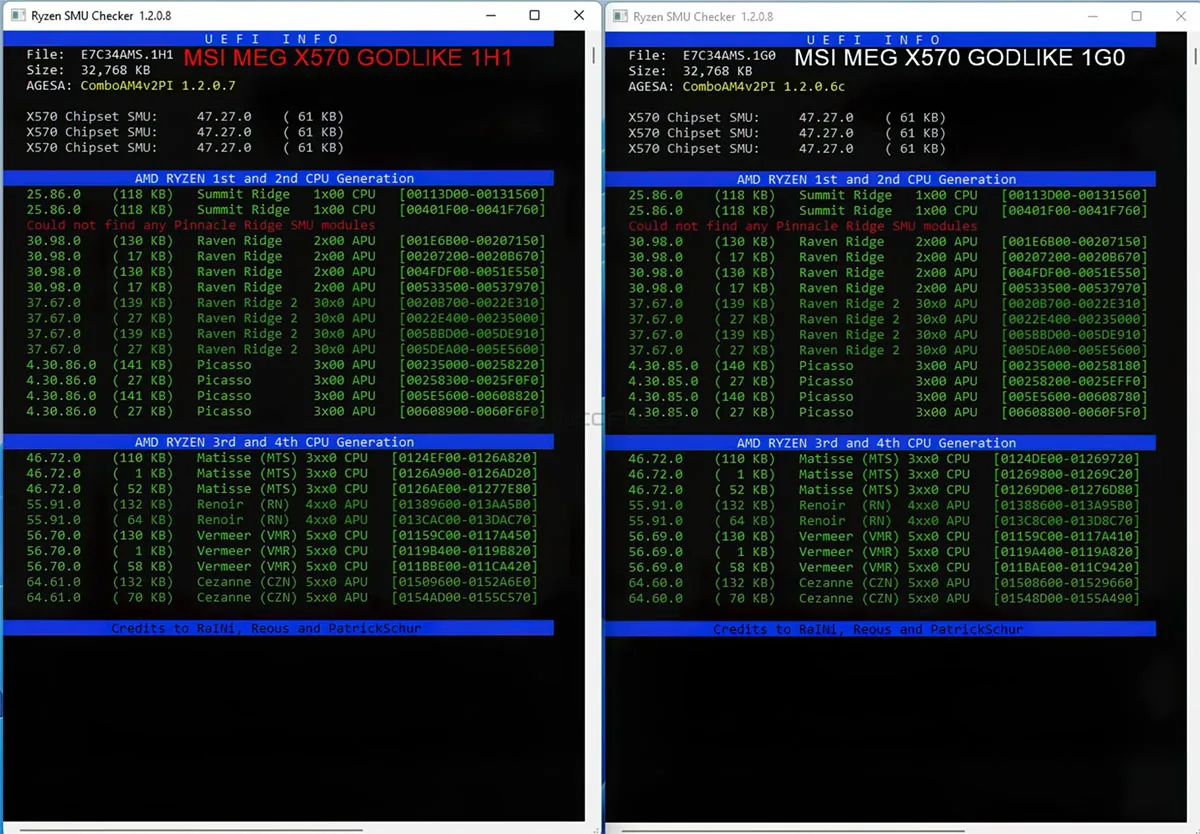Minimize the right Ryzen SMU Checker window
The width and height of the screenshot is (1200, 834).
tap(1092, 17)
